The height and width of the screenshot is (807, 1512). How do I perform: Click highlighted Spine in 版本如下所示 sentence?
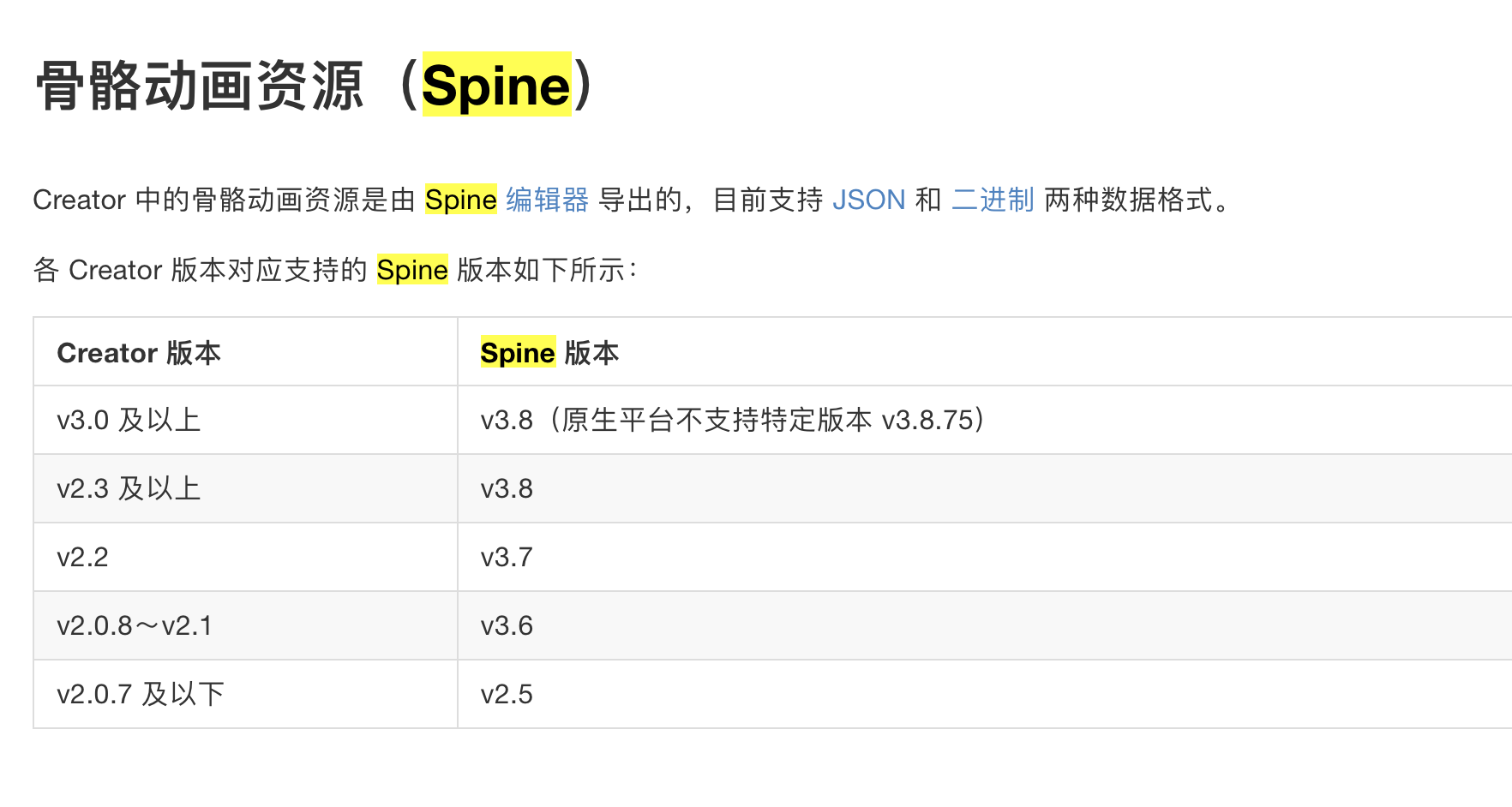pyautogui.click(x=411, y=270)
